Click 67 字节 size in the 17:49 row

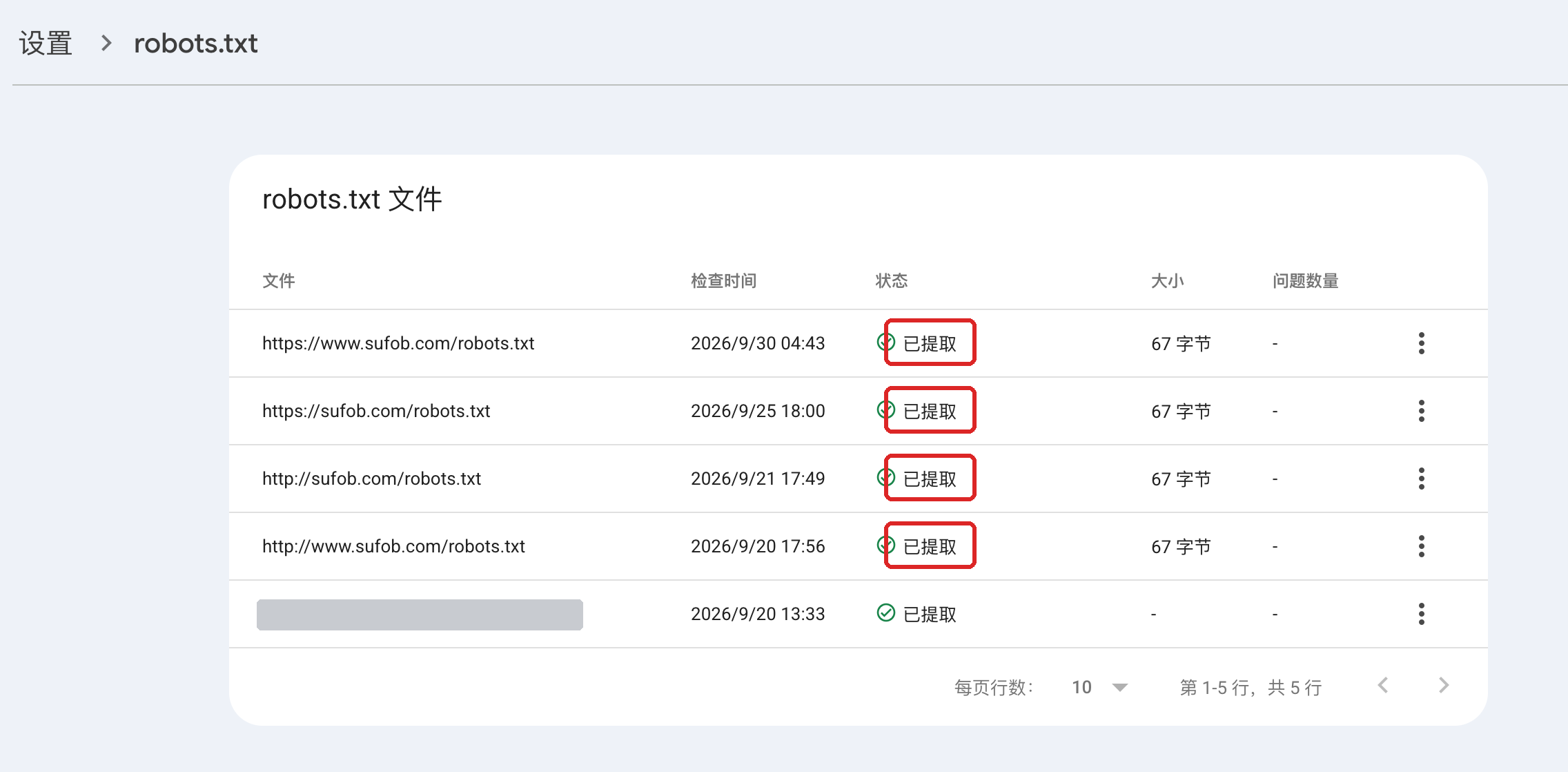tap(1181, 479)
